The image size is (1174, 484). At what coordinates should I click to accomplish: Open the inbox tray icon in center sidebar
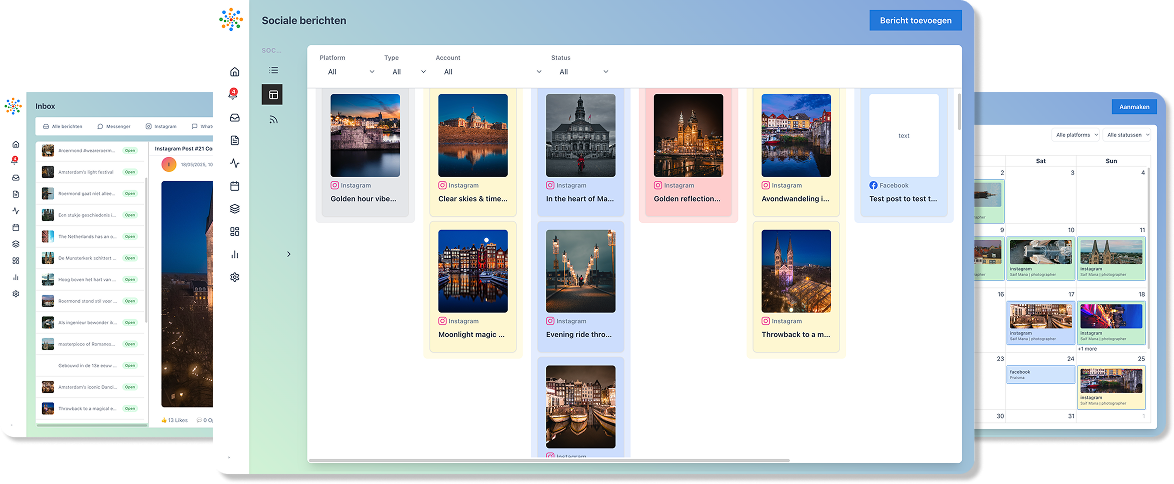click(235, 117)
